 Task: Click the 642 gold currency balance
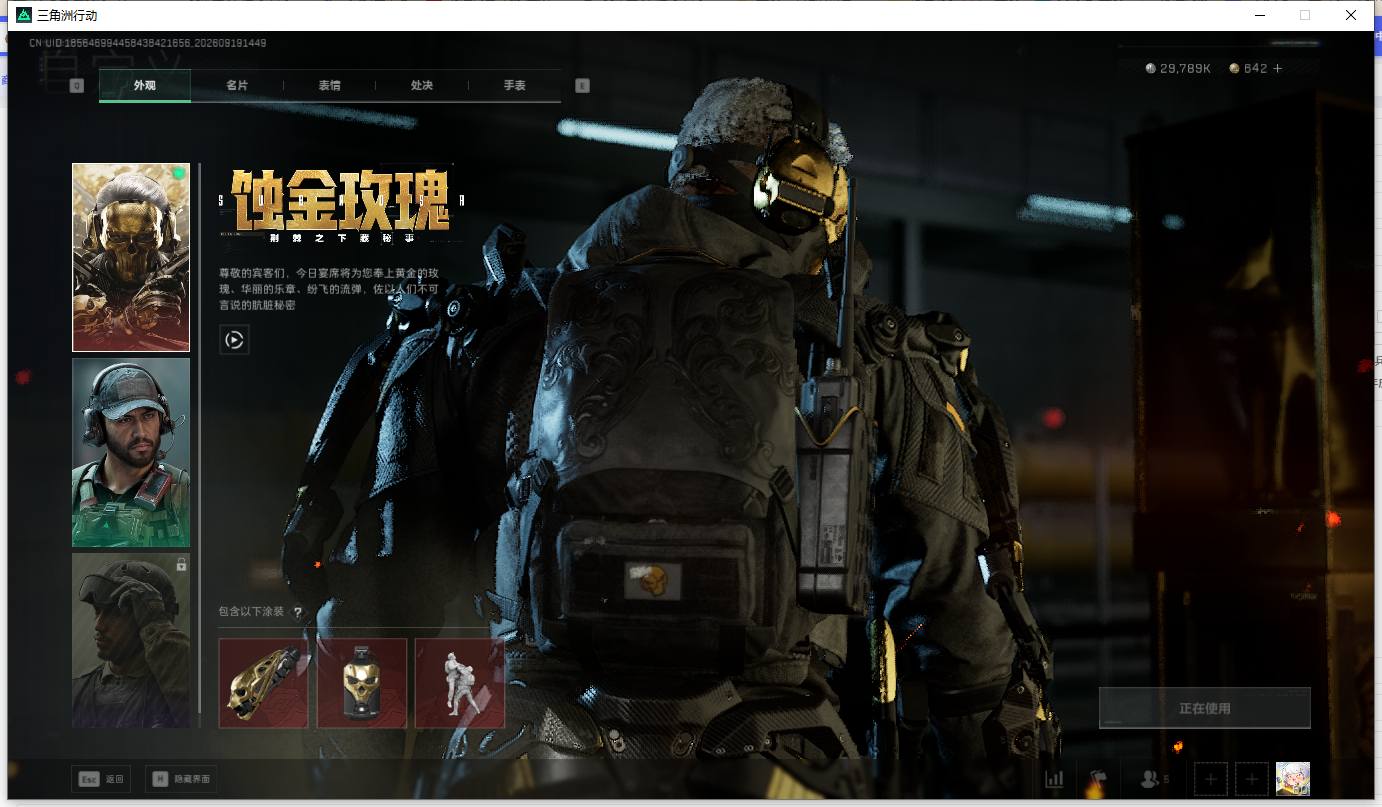coord(1255,69)
